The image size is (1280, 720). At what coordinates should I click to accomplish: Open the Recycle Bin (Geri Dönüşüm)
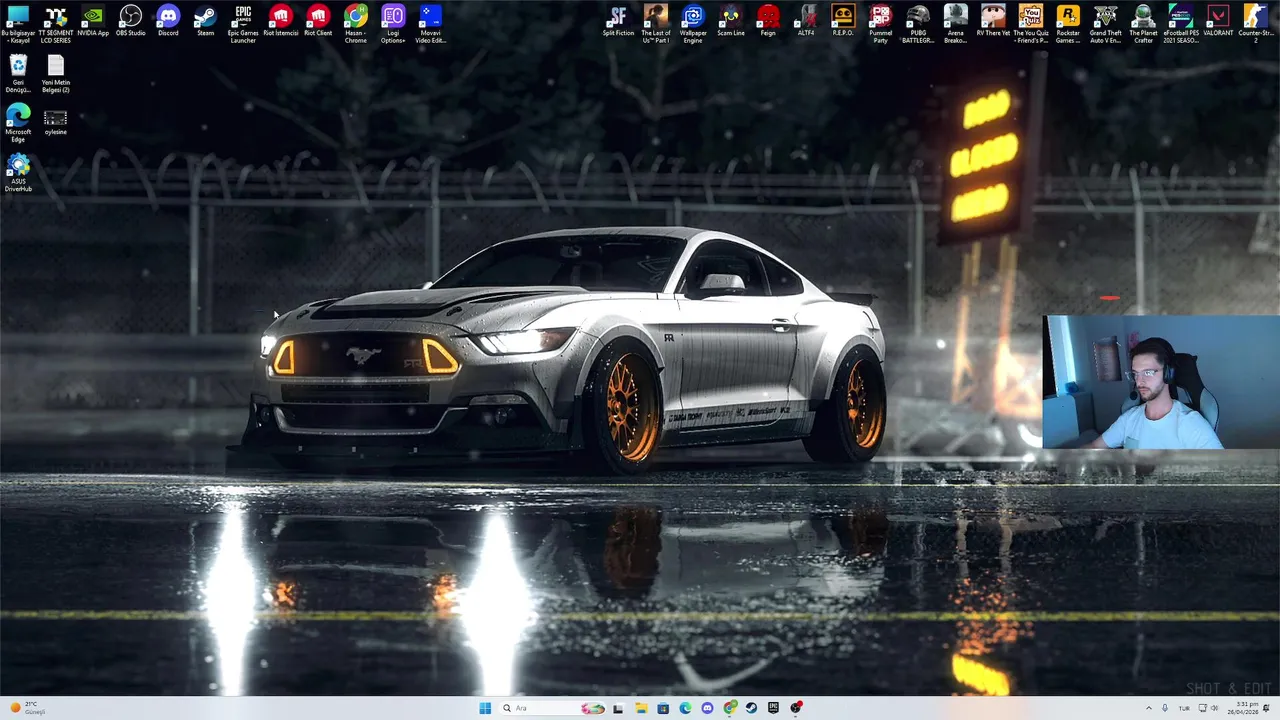coord(18,74)
